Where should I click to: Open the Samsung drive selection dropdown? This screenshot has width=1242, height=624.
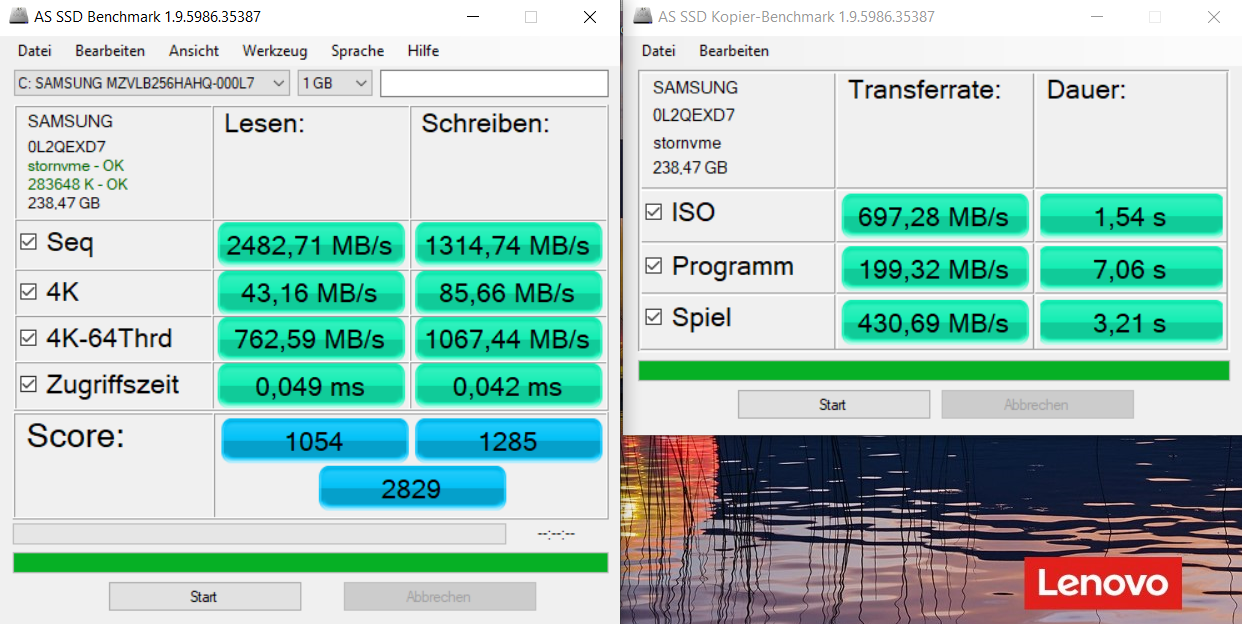pyautogui.click(x=152, y=83)
